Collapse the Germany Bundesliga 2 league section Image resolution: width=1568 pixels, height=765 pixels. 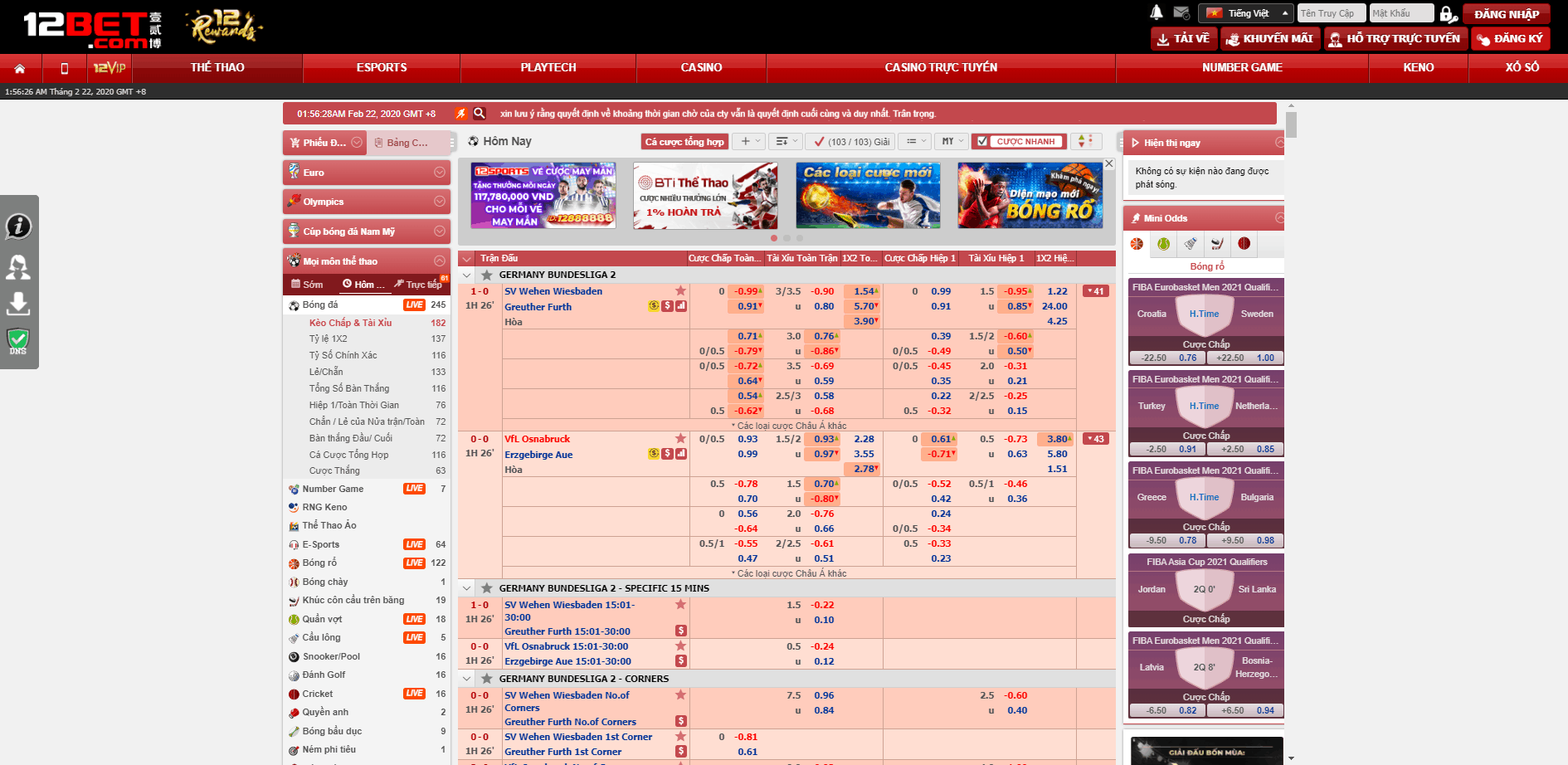pyautogui.click(x=467, y=275)
